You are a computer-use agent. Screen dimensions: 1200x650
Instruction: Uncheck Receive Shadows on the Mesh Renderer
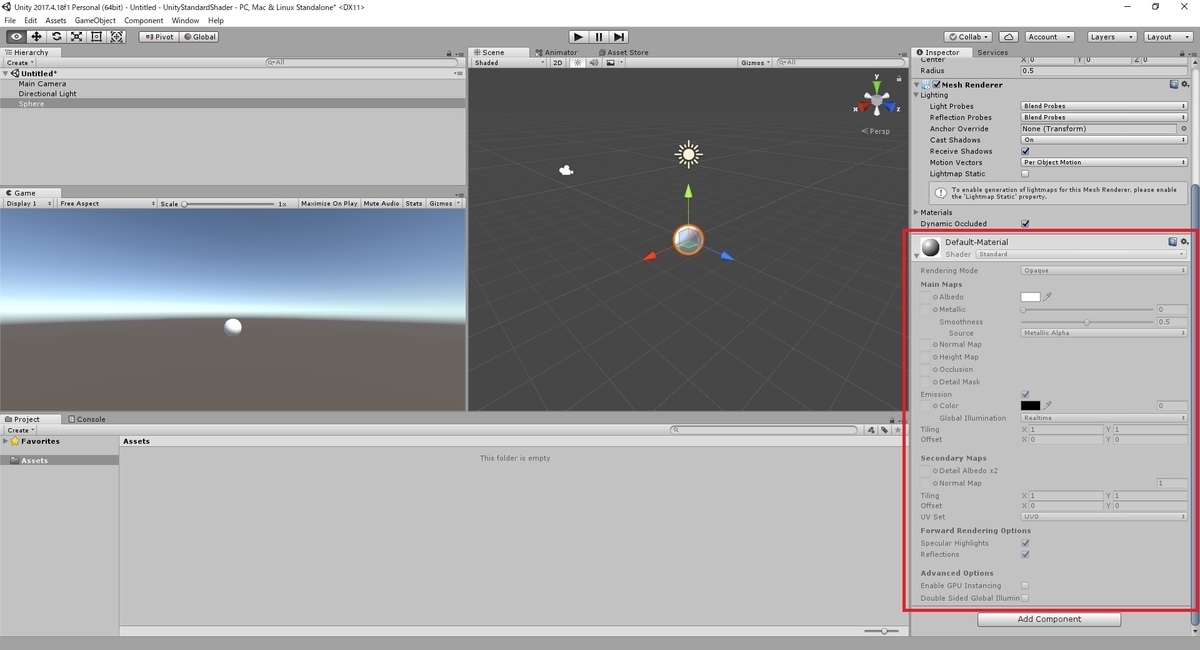(1025, 151)
